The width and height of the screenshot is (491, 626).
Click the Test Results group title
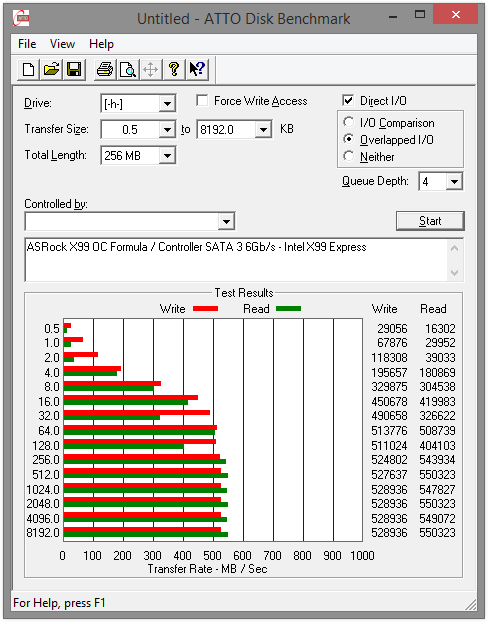(244, 293)
